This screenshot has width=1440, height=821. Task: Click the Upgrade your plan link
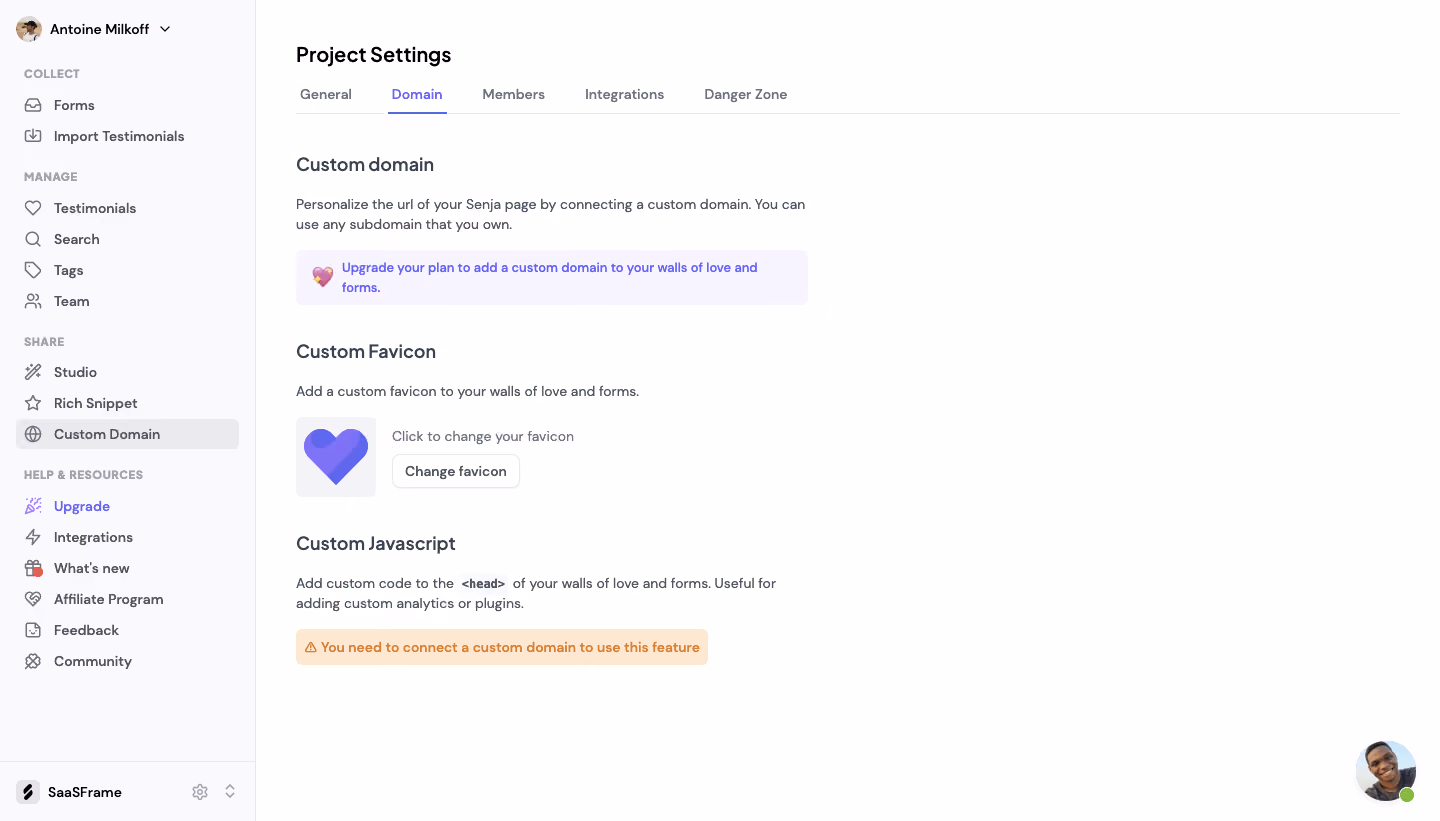(x=550, y=277)
